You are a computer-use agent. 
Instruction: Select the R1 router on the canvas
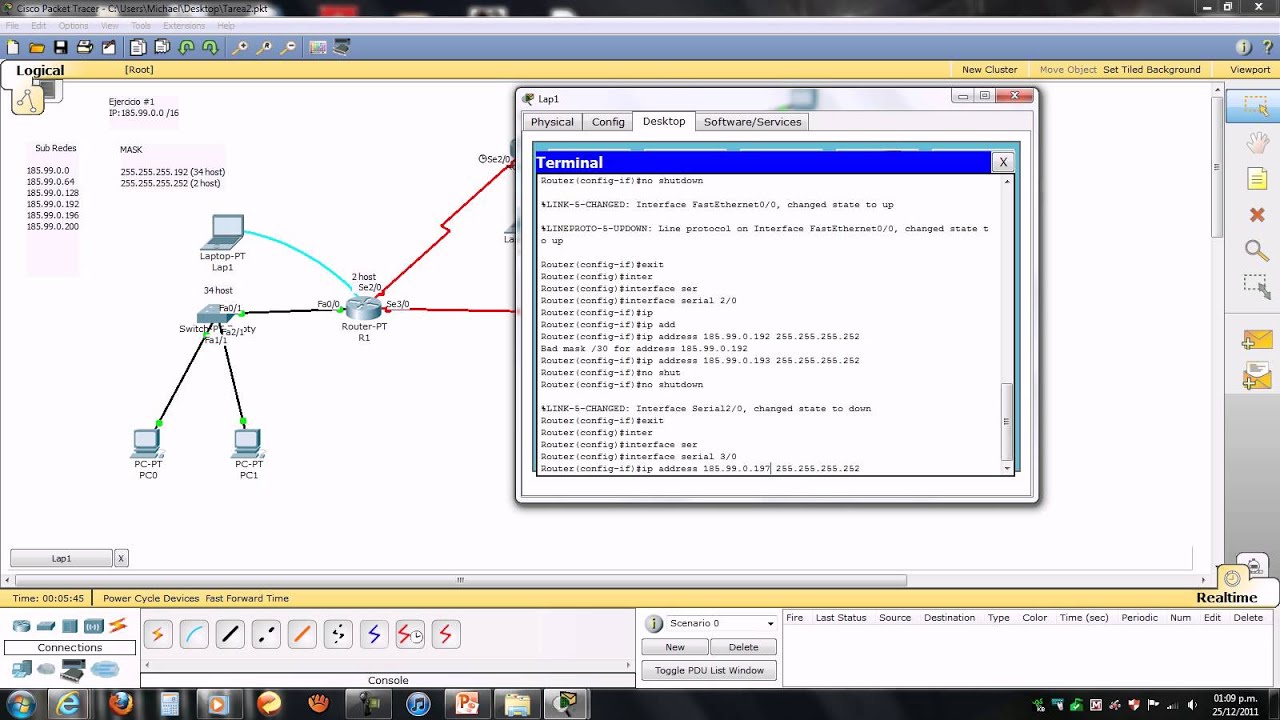pos(364,308)
